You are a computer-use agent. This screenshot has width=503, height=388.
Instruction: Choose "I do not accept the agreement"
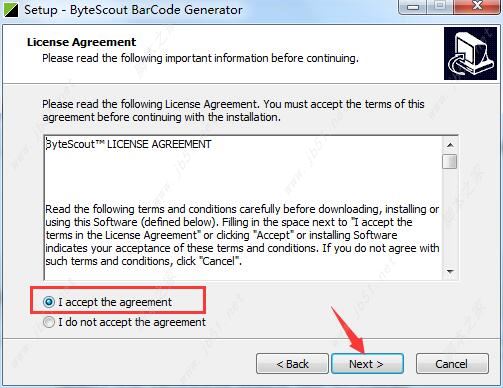tap(49, 322)
